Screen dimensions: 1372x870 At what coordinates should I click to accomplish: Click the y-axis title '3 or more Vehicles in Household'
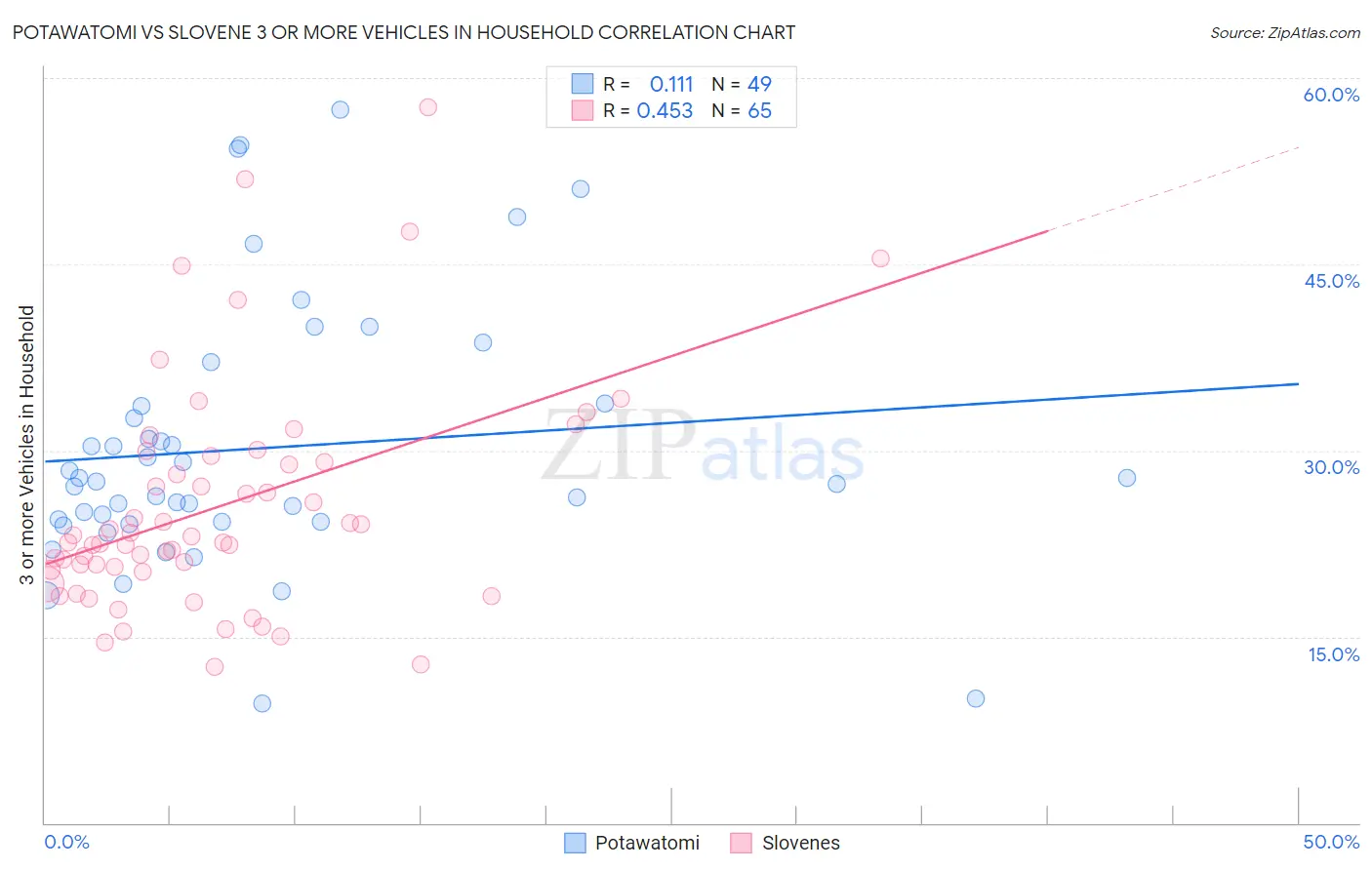click(27, 445)
